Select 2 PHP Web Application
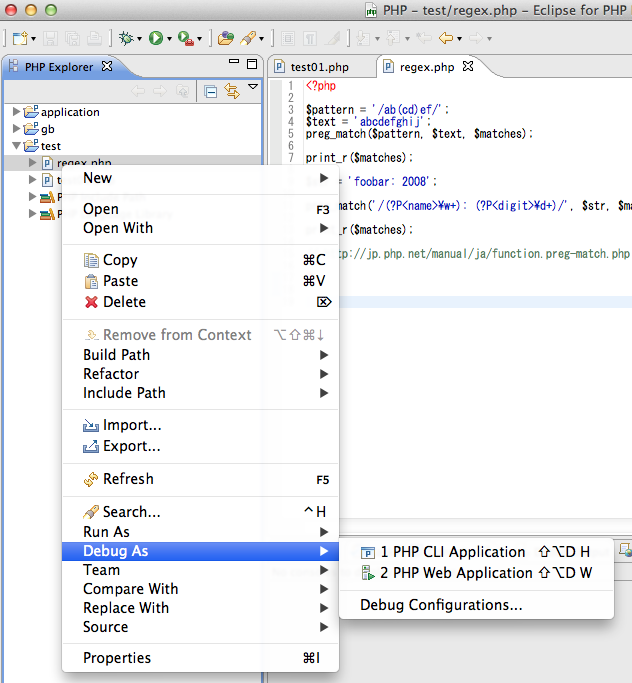This screenshot has width=632, height=683. tap(476, 573)
